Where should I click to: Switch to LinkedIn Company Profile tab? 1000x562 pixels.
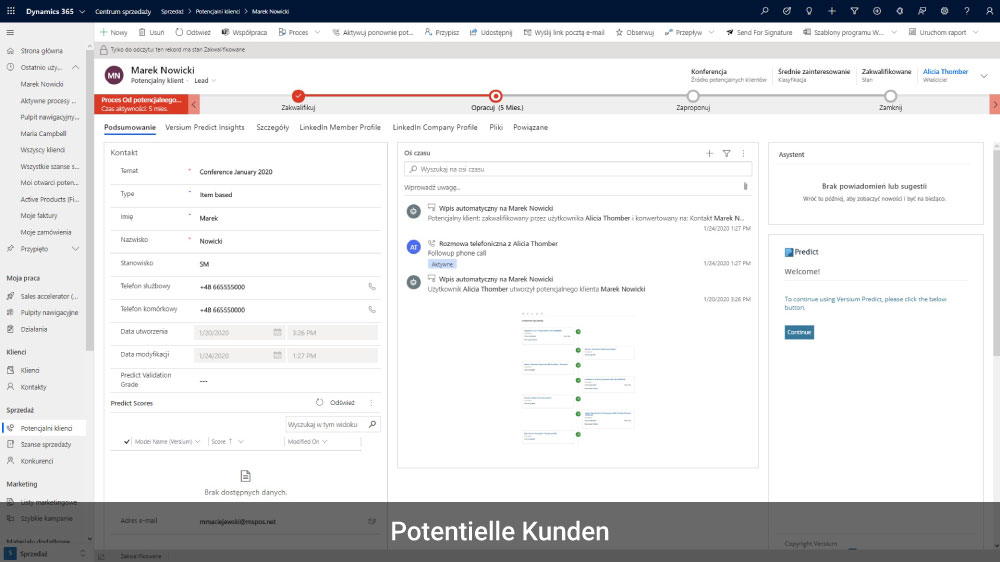435,128
